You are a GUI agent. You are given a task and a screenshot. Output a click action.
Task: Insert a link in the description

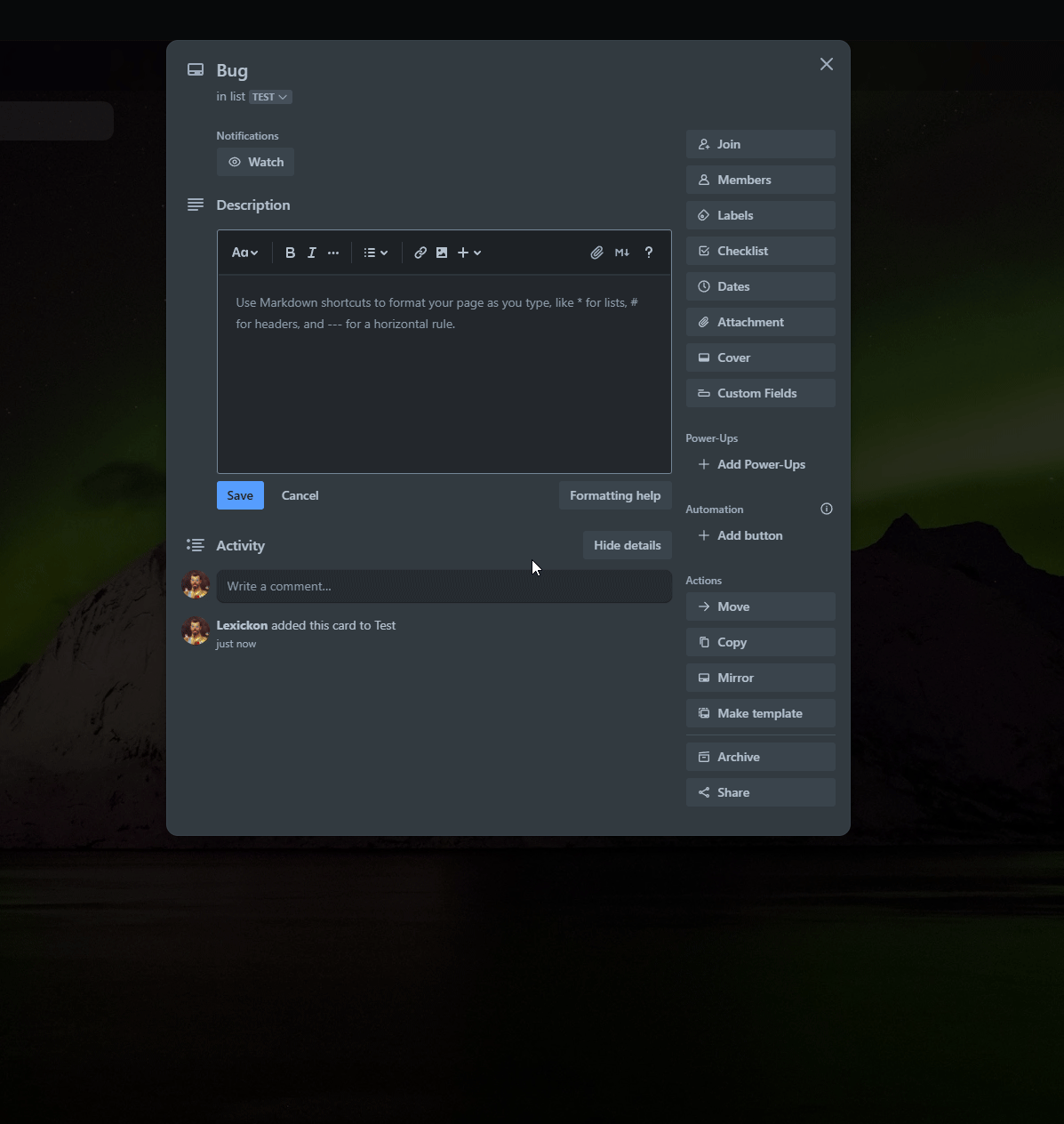pos(420,253)
